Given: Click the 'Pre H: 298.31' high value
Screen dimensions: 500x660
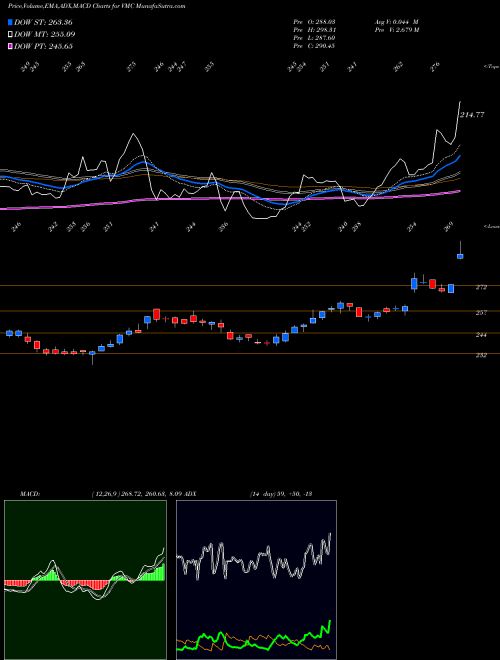Looking at the screenshot, I should tap(314, 30).
